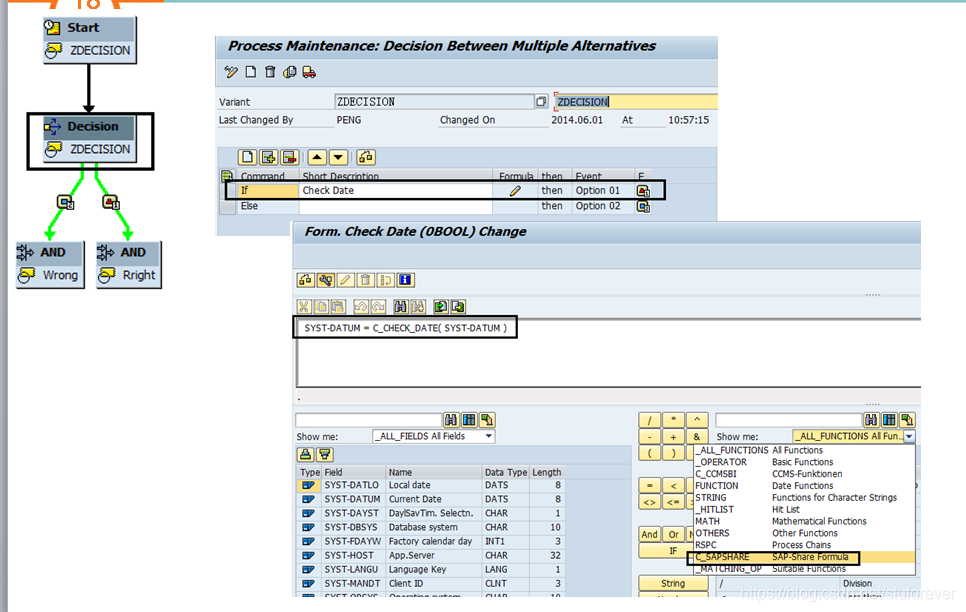Select the SYST-DATUM Current Date row
This screenshot has width=966, height=612.
pos(430,499)
